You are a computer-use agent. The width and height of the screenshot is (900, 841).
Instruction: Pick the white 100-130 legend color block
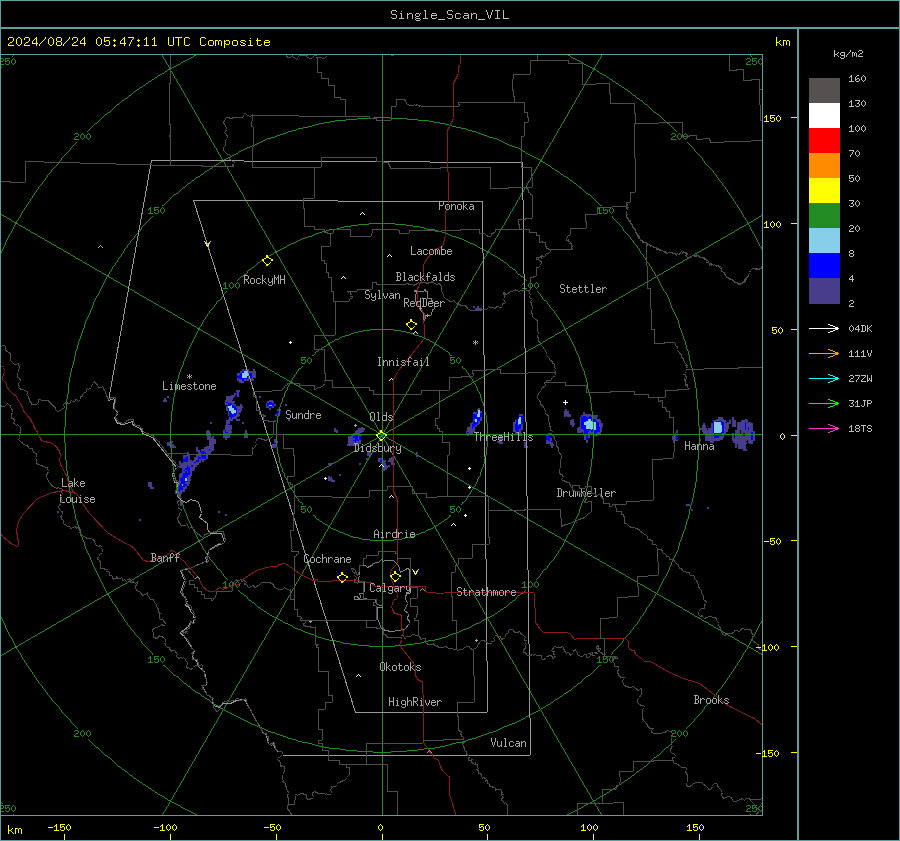(x=824, y=116)
